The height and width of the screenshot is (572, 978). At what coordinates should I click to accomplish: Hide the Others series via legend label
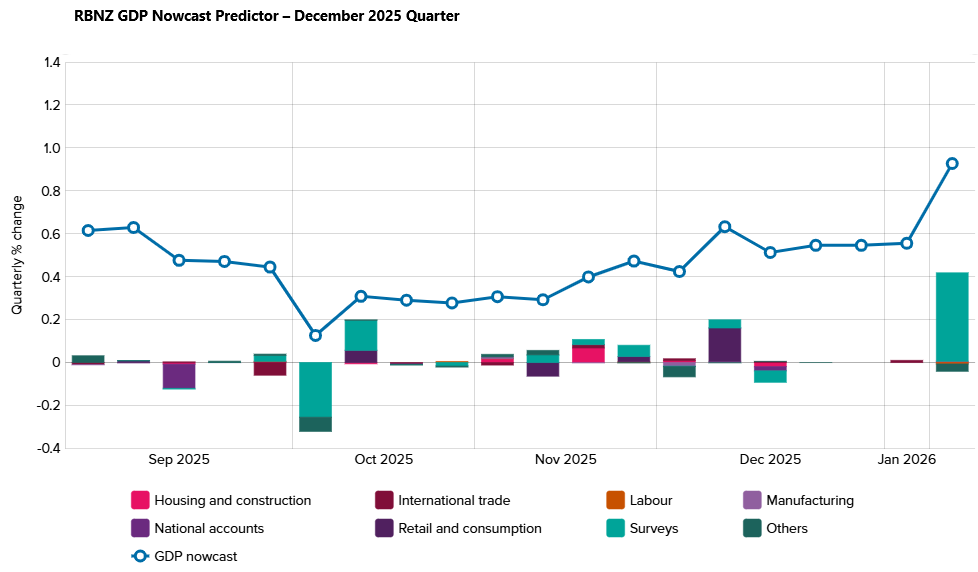(x=786, y=528)
